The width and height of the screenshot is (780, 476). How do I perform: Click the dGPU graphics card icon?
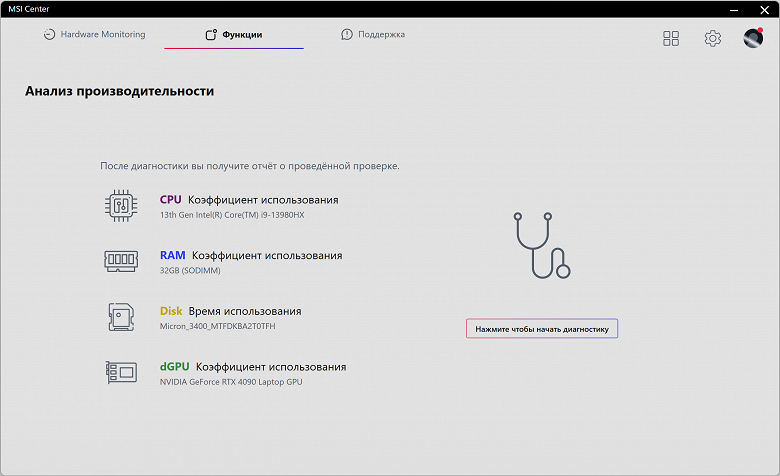tap(121, 372)
